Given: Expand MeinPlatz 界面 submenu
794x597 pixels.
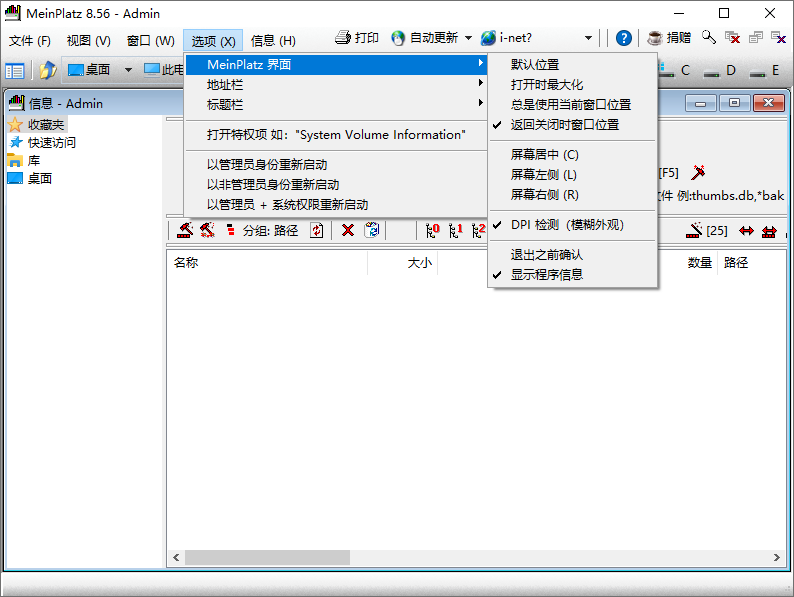Looking at the screenshot, I should coord(336,64).
